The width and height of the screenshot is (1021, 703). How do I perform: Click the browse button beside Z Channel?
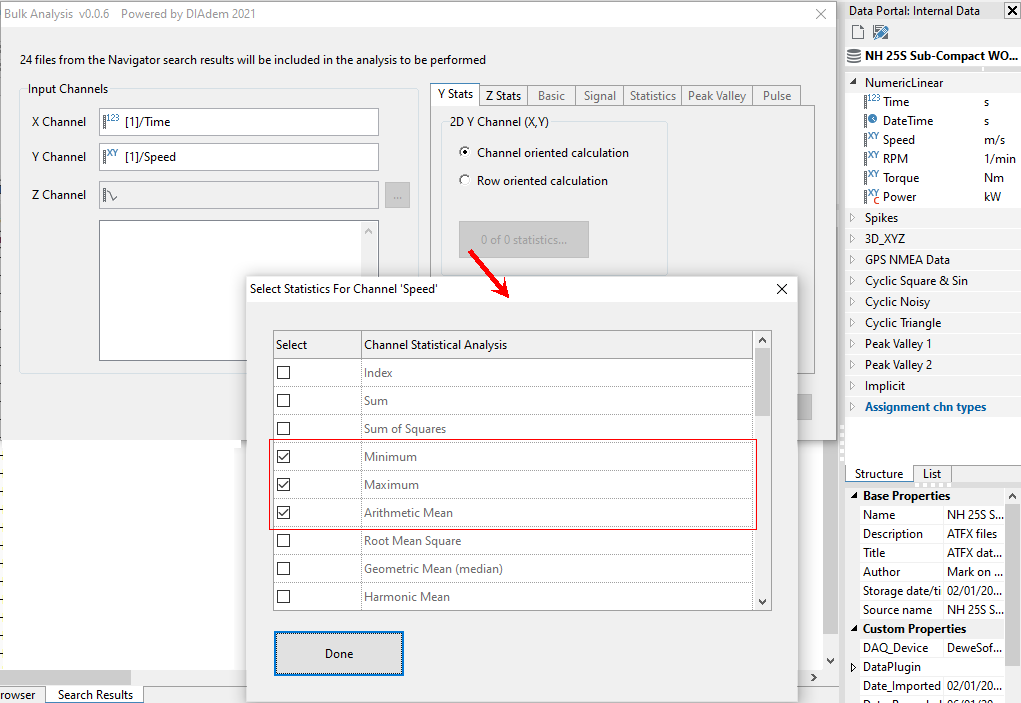397,196
